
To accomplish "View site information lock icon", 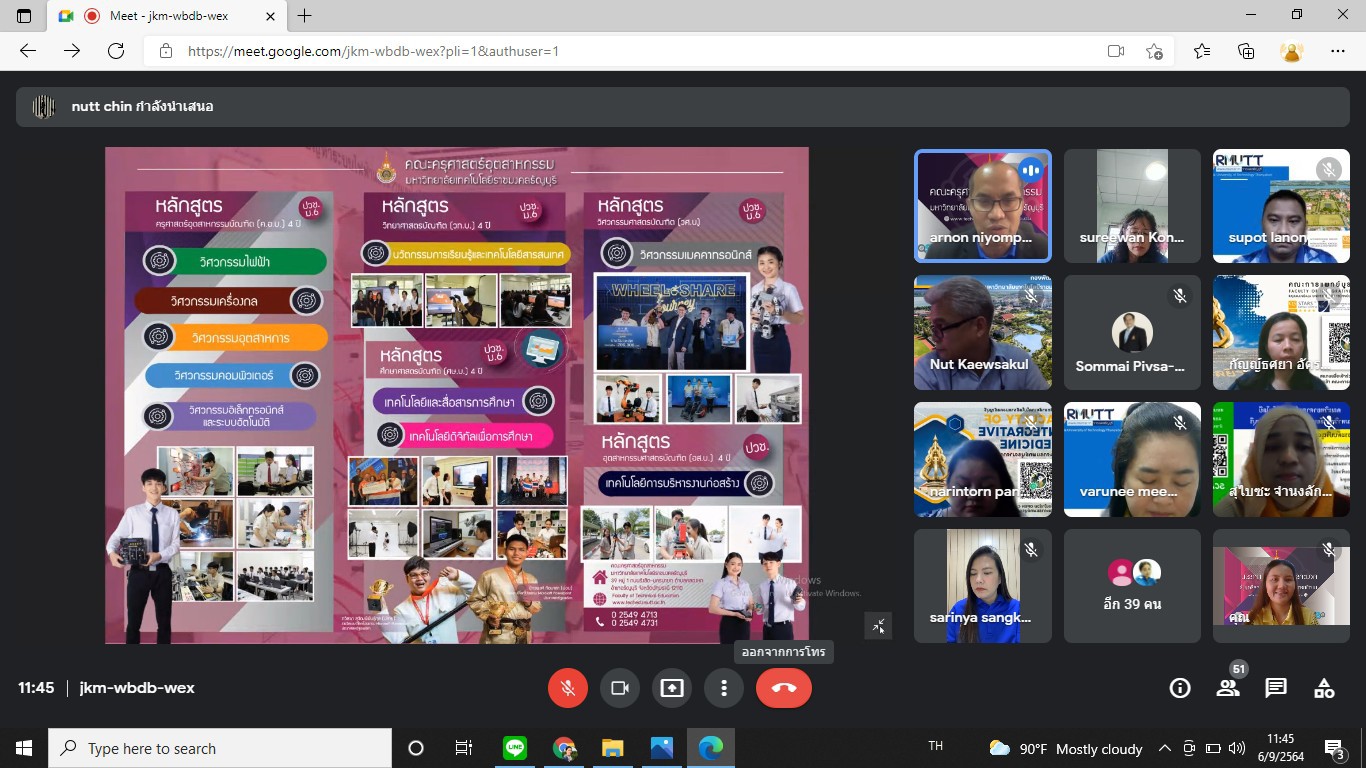I will click(x=166, y=51).
